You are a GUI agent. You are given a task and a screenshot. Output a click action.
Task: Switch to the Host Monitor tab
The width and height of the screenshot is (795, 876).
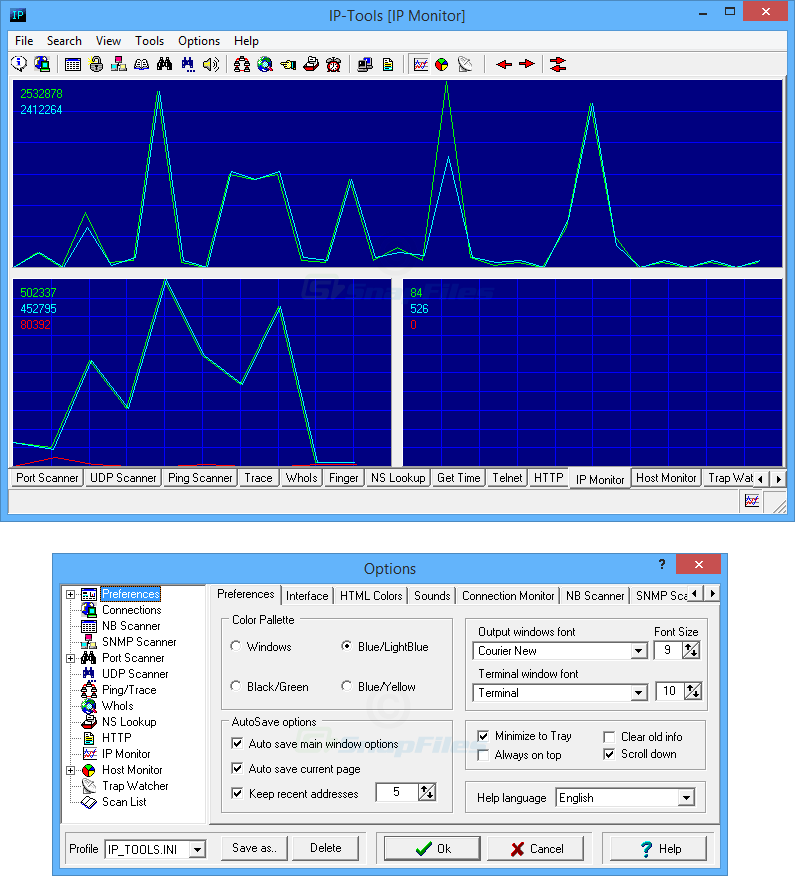tap(666, 478)
